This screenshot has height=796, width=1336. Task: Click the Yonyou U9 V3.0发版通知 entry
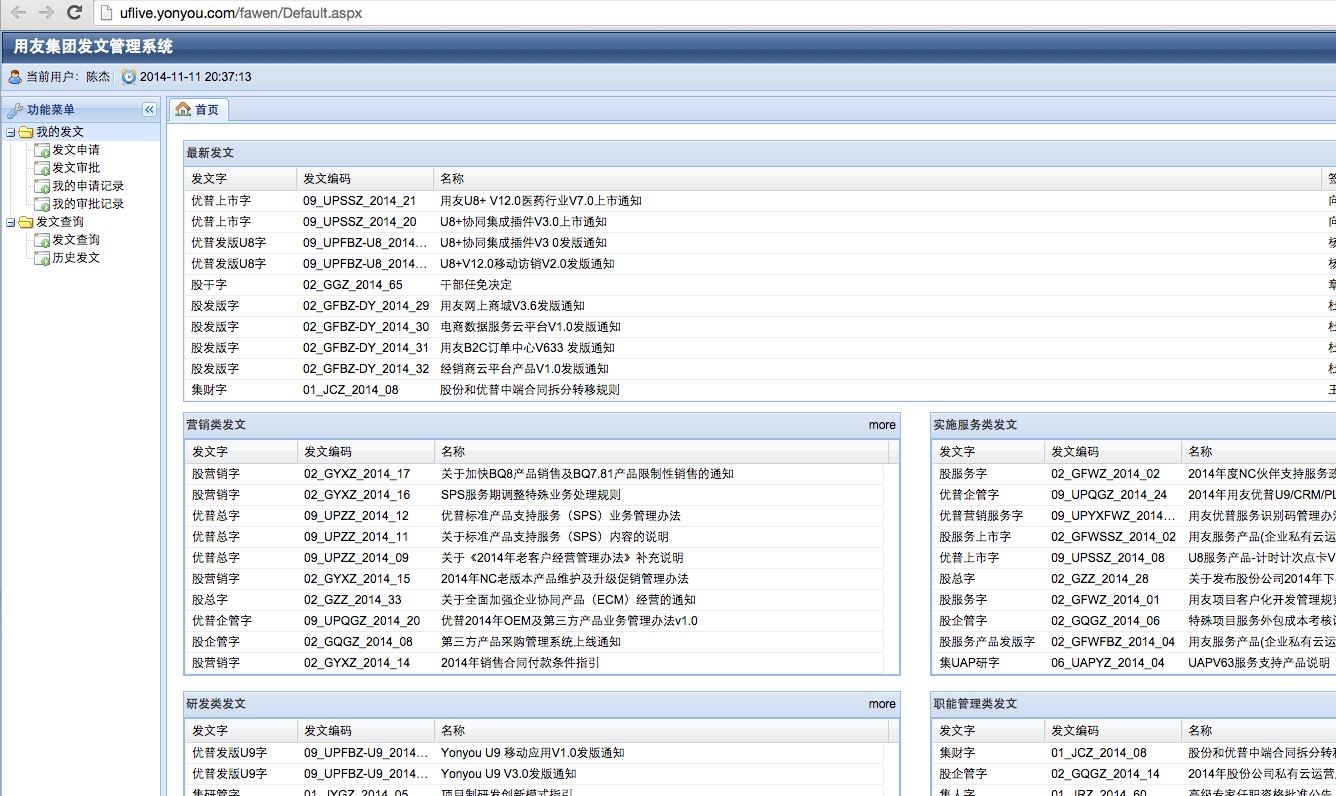pyautogui.click(x=509, y=774)
